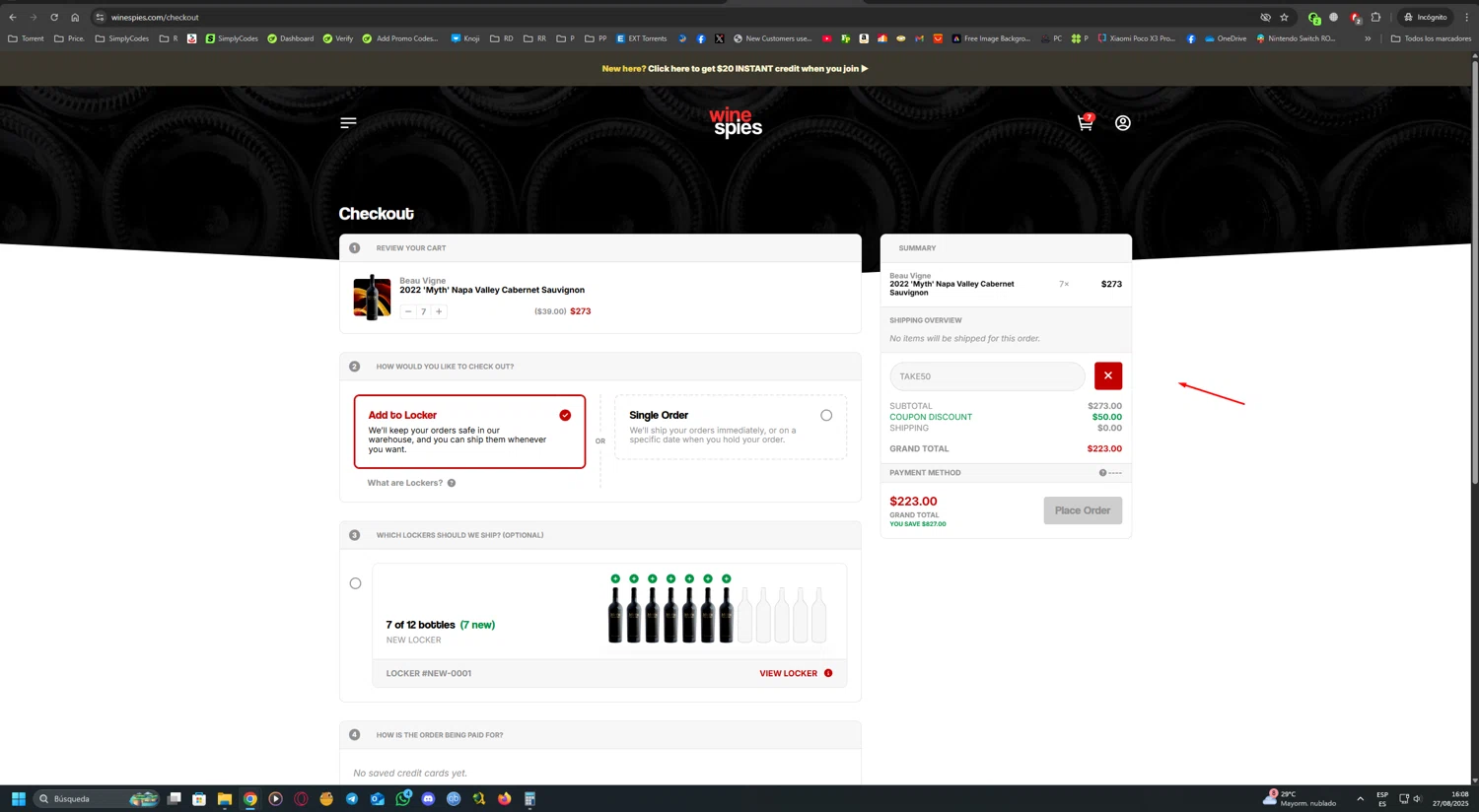Click the 2022 'Myth' Cabernet cart title
1479x812 pixels.
pos(492,290)
